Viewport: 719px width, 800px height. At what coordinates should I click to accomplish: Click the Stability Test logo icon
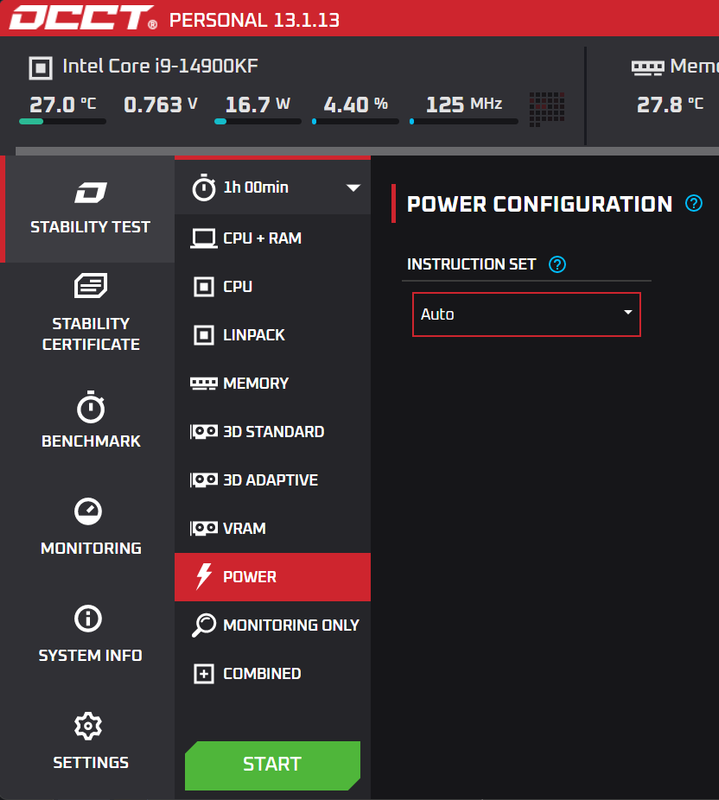click(x=90, y=193)
